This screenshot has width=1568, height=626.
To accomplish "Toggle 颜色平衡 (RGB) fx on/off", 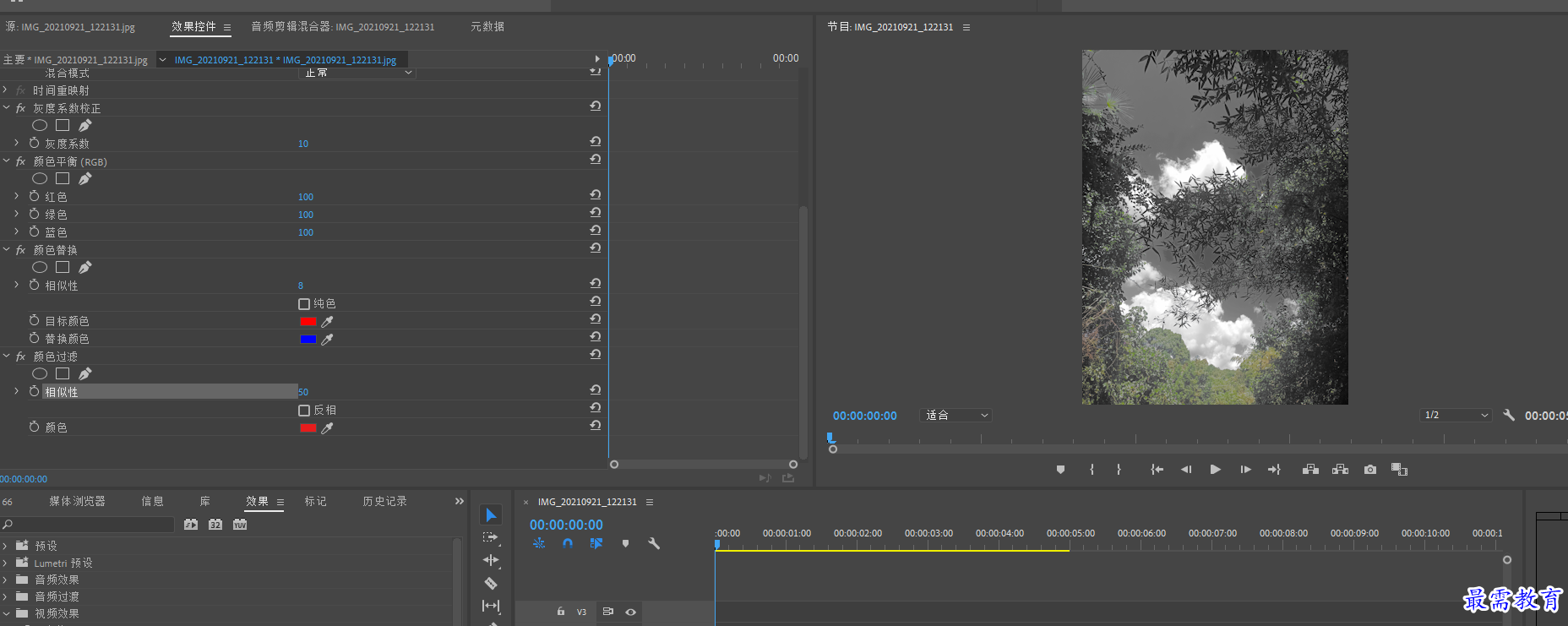I will pyautogui.click(x=20, y=161).
